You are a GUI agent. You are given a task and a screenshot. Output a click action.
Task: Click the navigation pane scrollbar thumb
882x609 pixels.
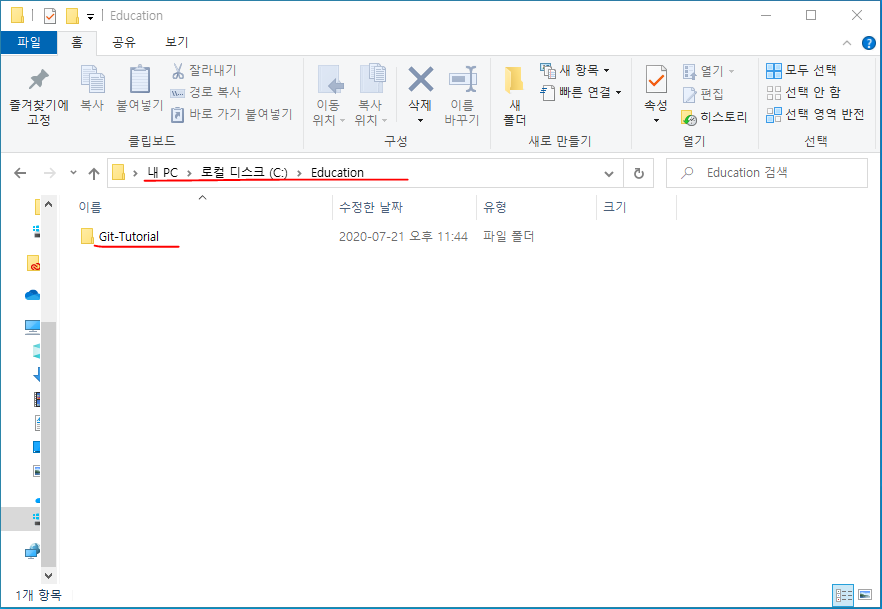(49, 444)
